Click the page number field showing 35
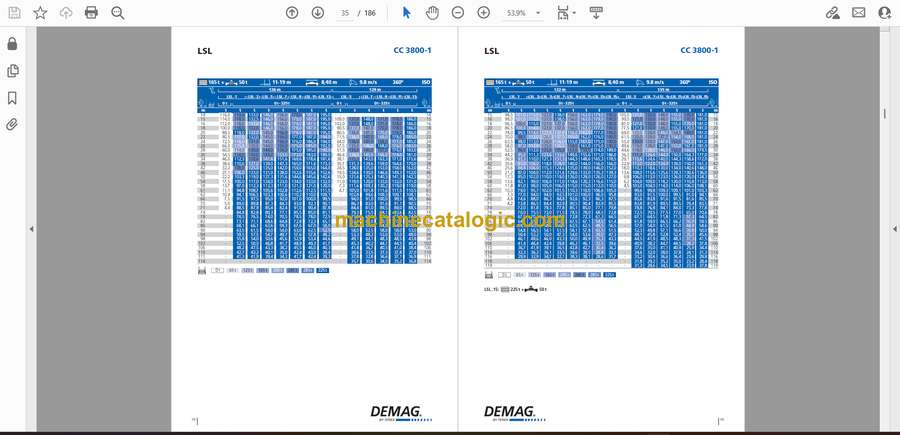This screenshot has width=900, height=435. click(345, 13)
